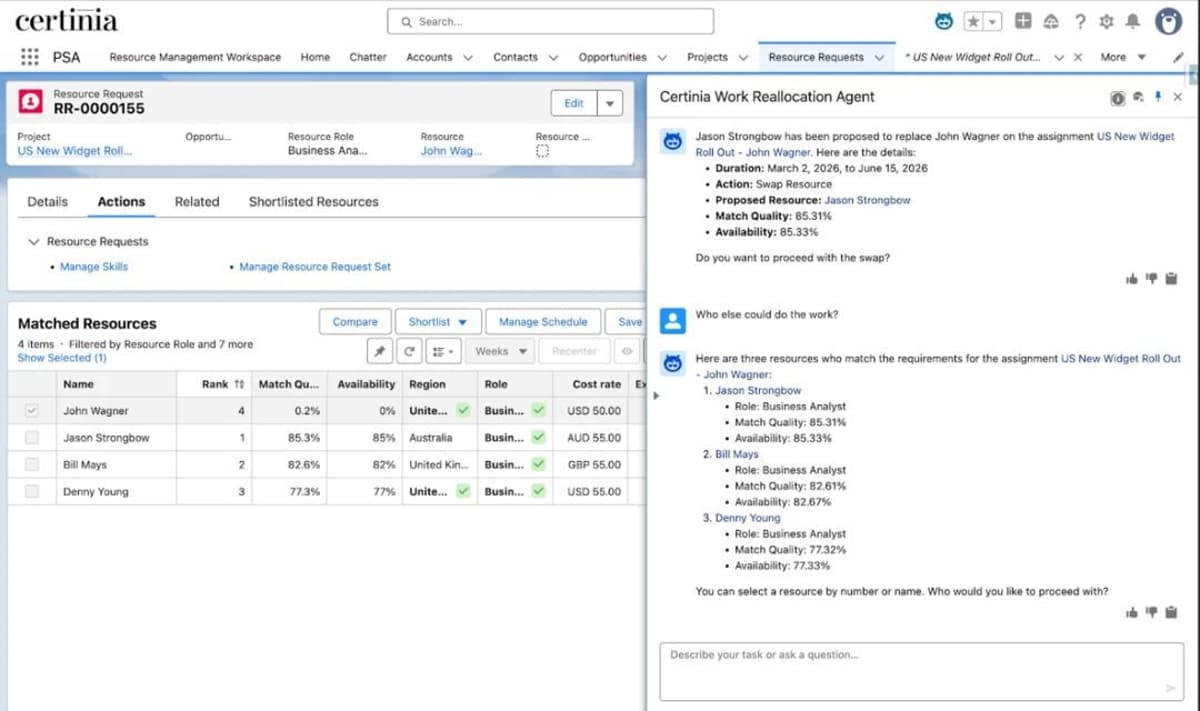Open the Shortlist dropdown arrow

click(x=464, y=321)
